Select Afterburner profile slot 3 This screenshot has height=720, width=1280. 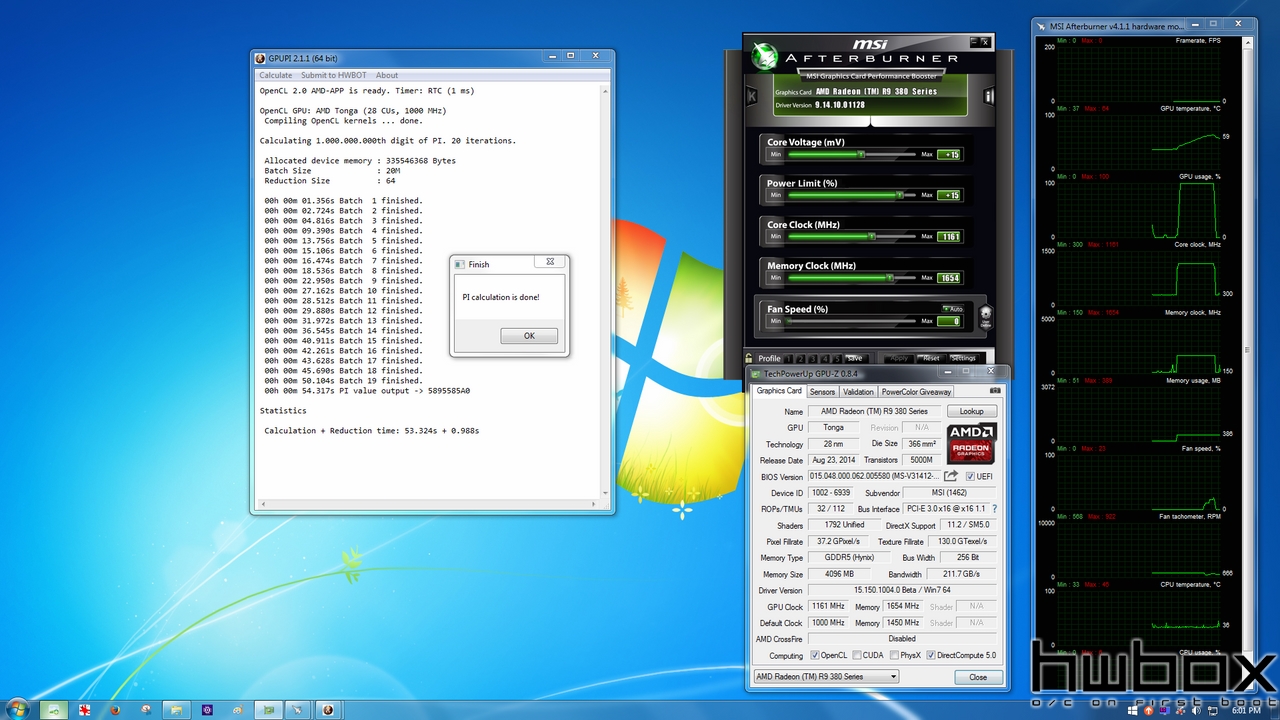pyautogui.click(x=813, y=358)
